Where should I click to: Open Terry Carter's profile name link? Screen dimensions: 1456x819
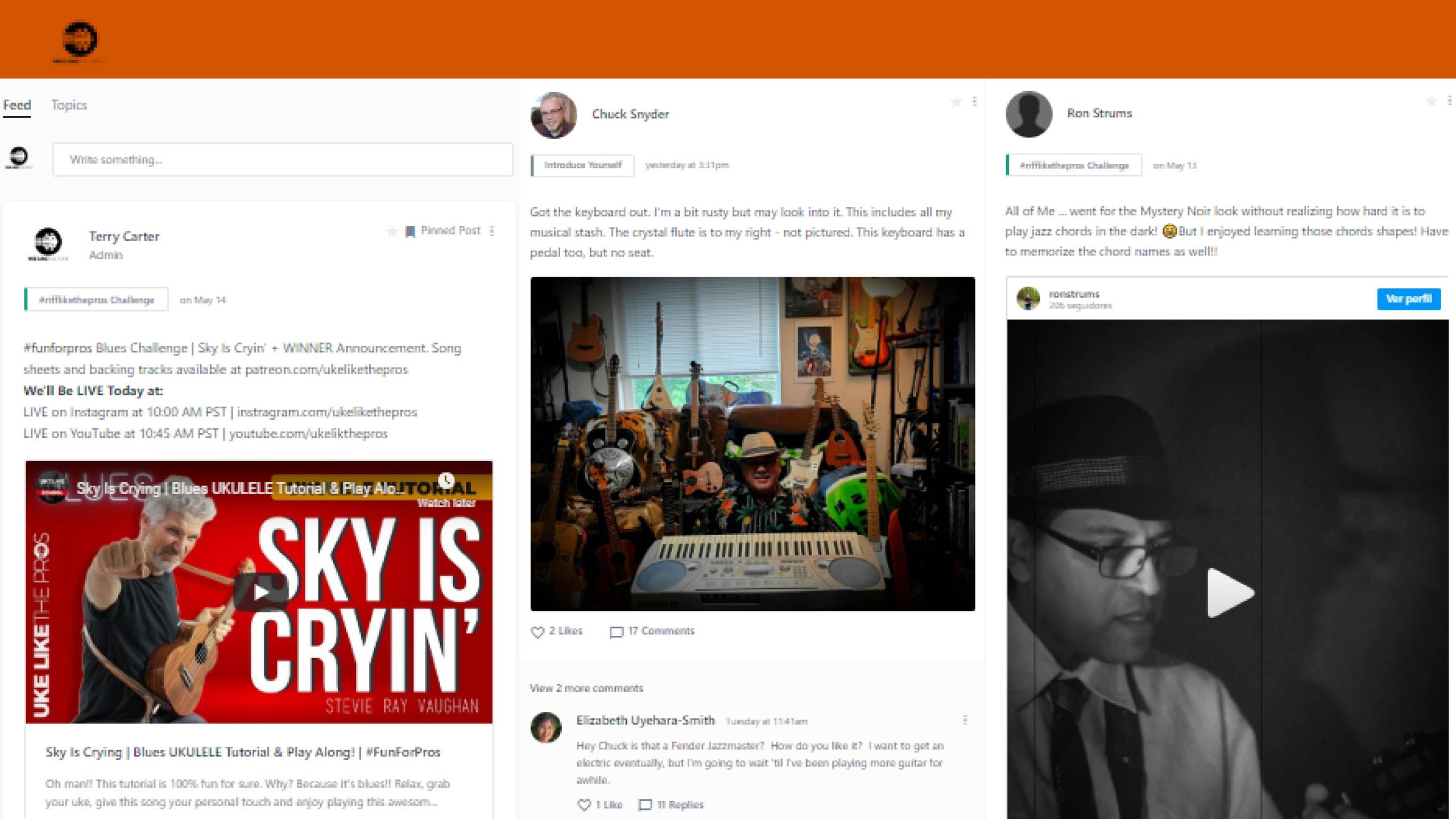(x=124, y=237)
